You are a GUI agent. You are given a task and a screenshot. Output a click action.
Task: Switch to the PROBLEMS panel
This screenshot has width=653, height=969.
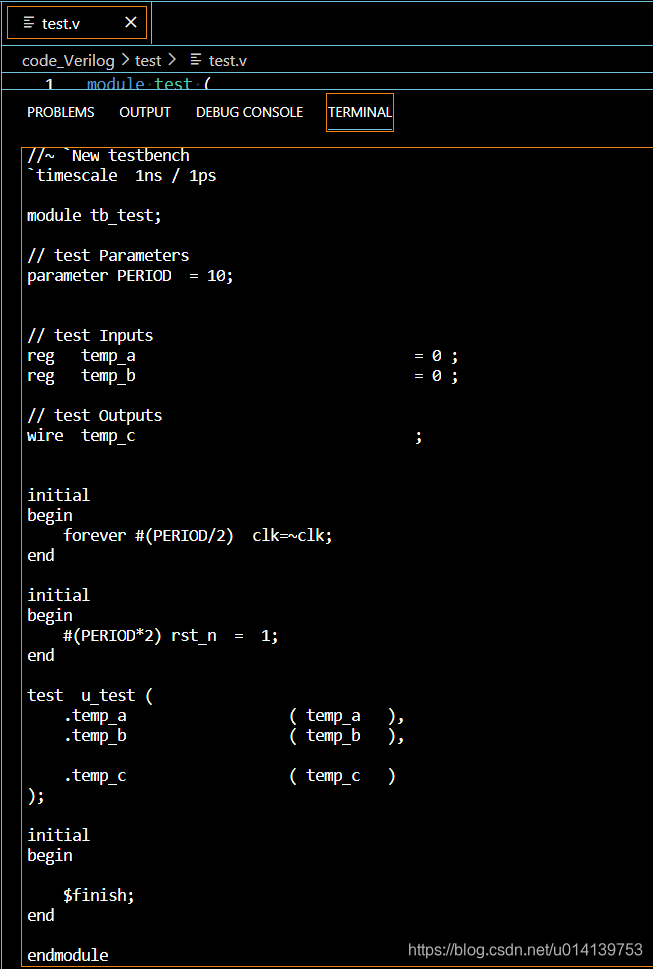tap(60, 112)
